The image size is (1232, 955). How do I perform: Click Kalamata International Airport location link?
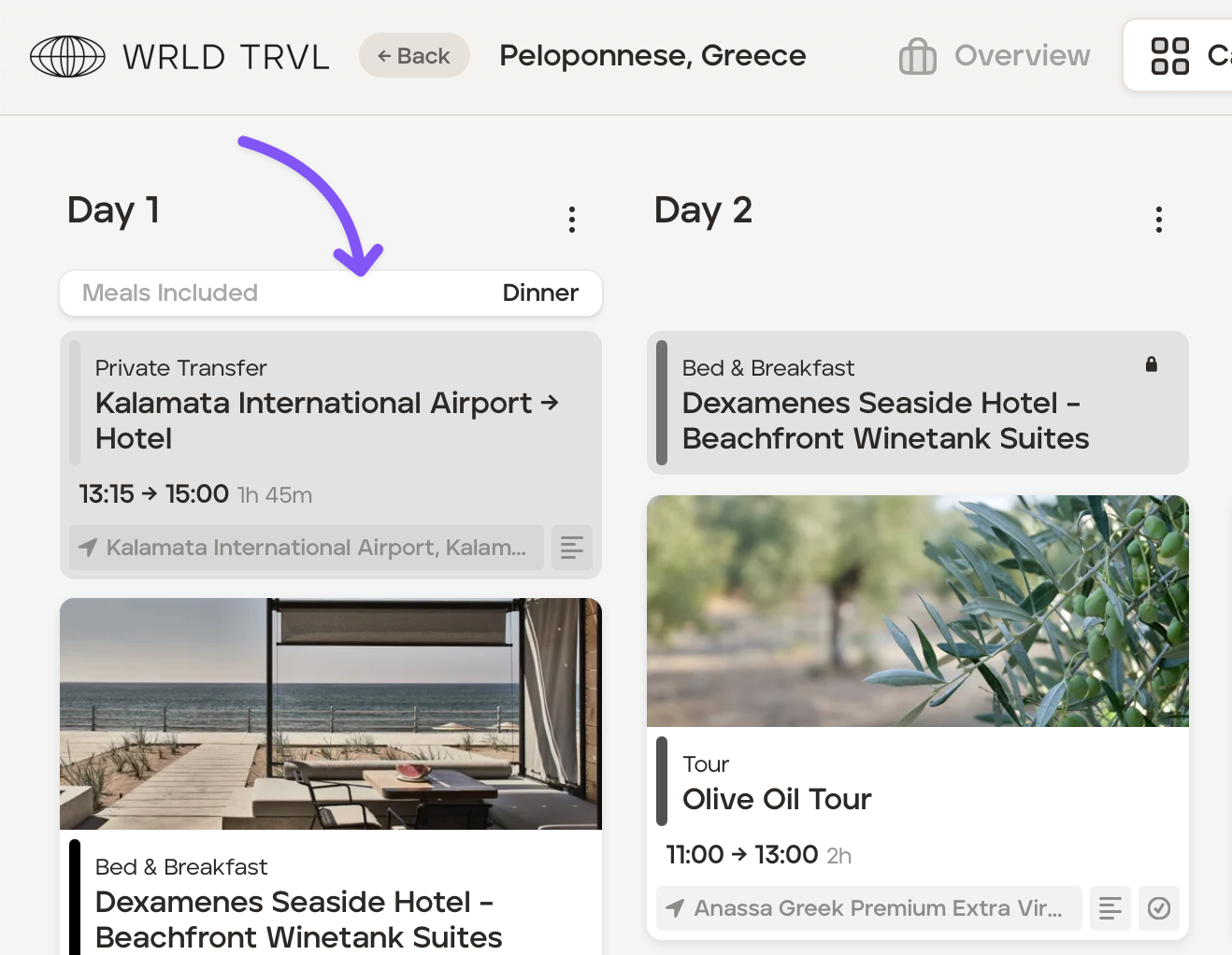coord(316,548)
